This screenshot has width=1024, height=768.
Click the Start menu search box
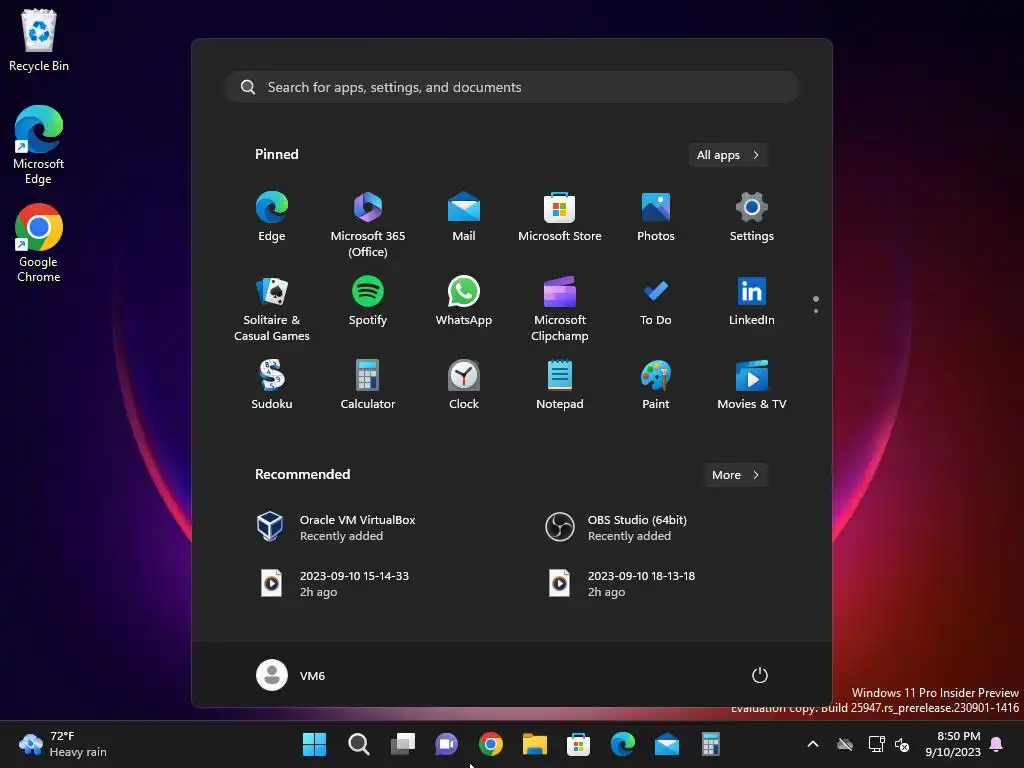coord(512,87)
